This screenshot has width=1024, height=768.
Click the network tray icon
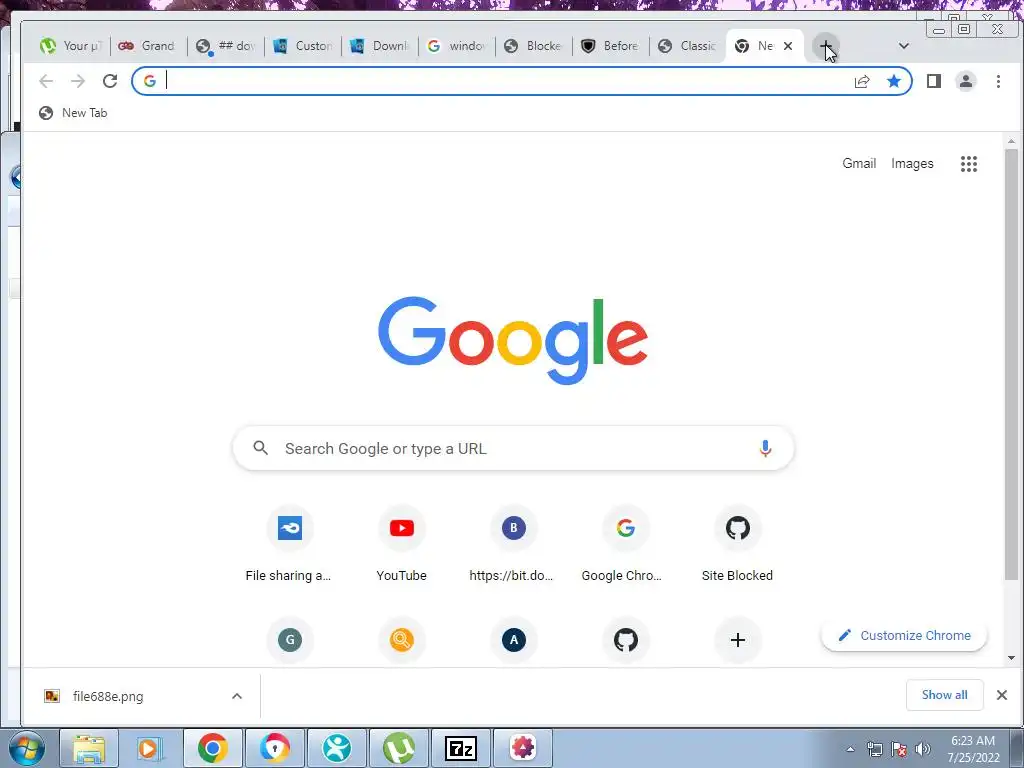click(x=874, y=749)
